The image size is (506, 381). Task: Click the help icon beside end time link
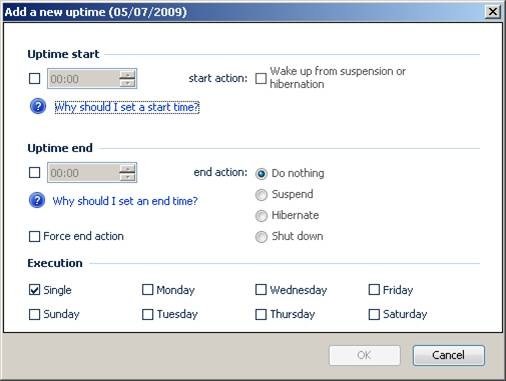tap(37, 200)
